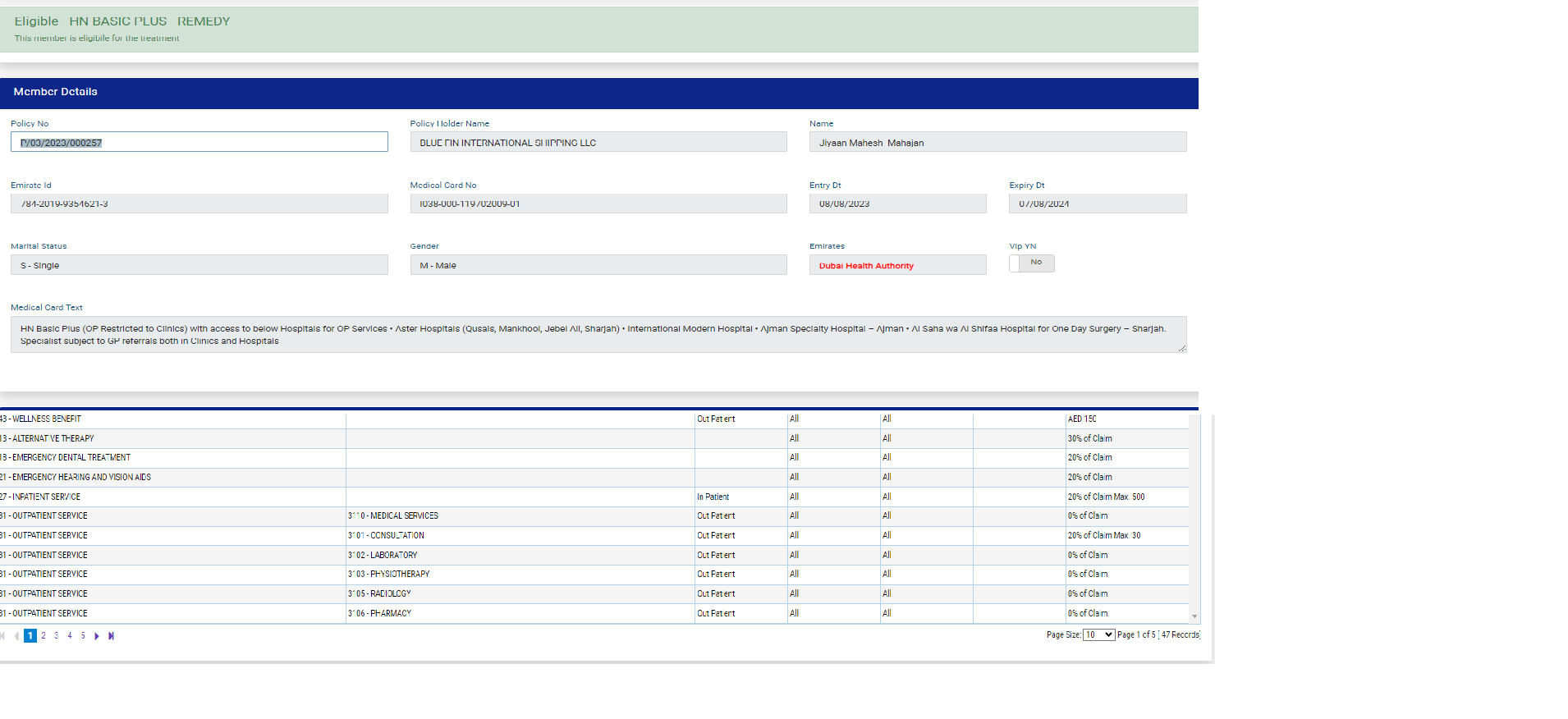Open page 2 of the benefits table
This screenshot has width=1568, height=719.
tap(44, 636)
